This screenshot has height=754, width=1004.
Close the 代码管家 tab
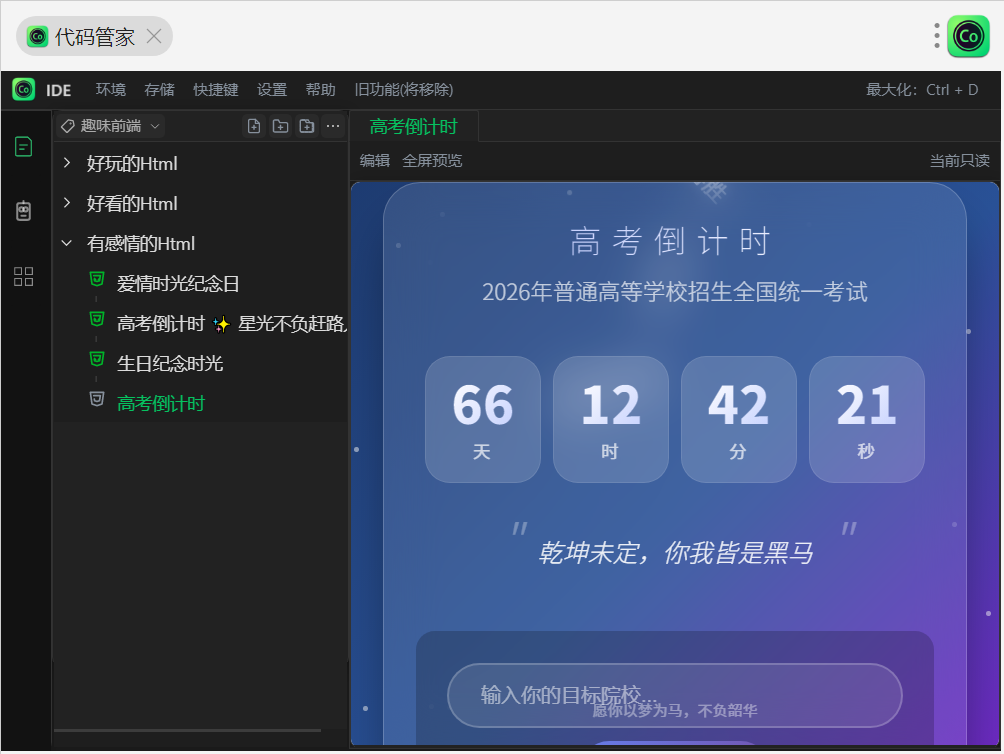point(154,37)
